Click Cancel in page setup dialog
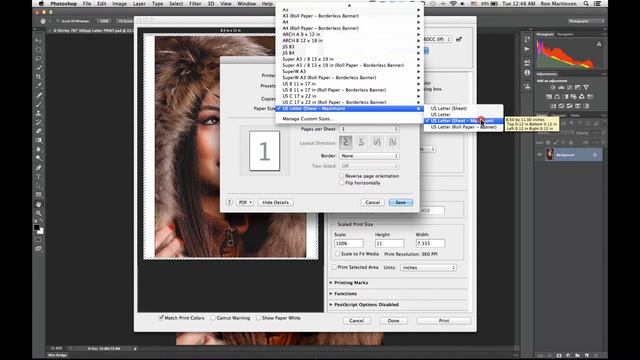Viewport: 640px width, 360px height. tap(373, 202)
